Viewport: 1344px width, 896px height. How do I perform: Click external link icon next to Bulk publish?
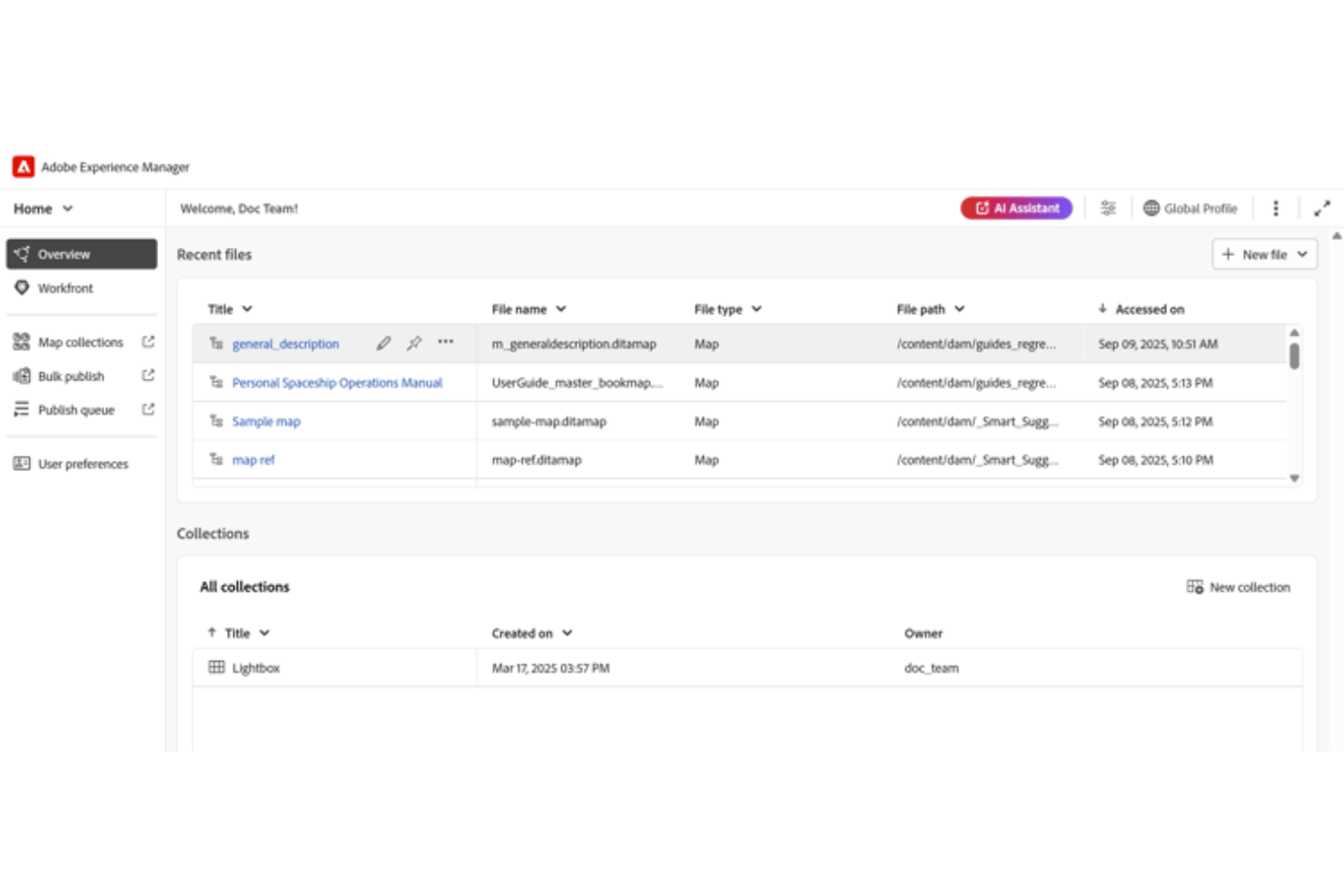click(x=148, y=375)
